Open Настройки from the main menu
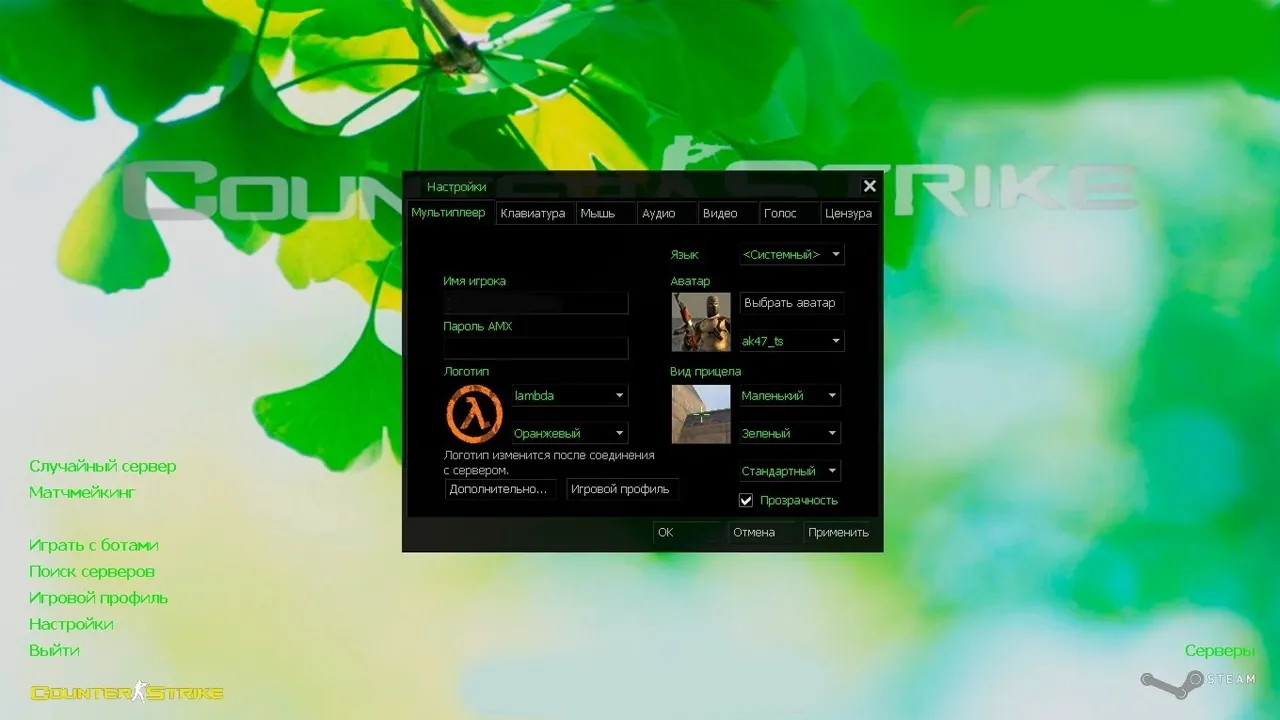 pyautogui.click(x=71, y=624)
